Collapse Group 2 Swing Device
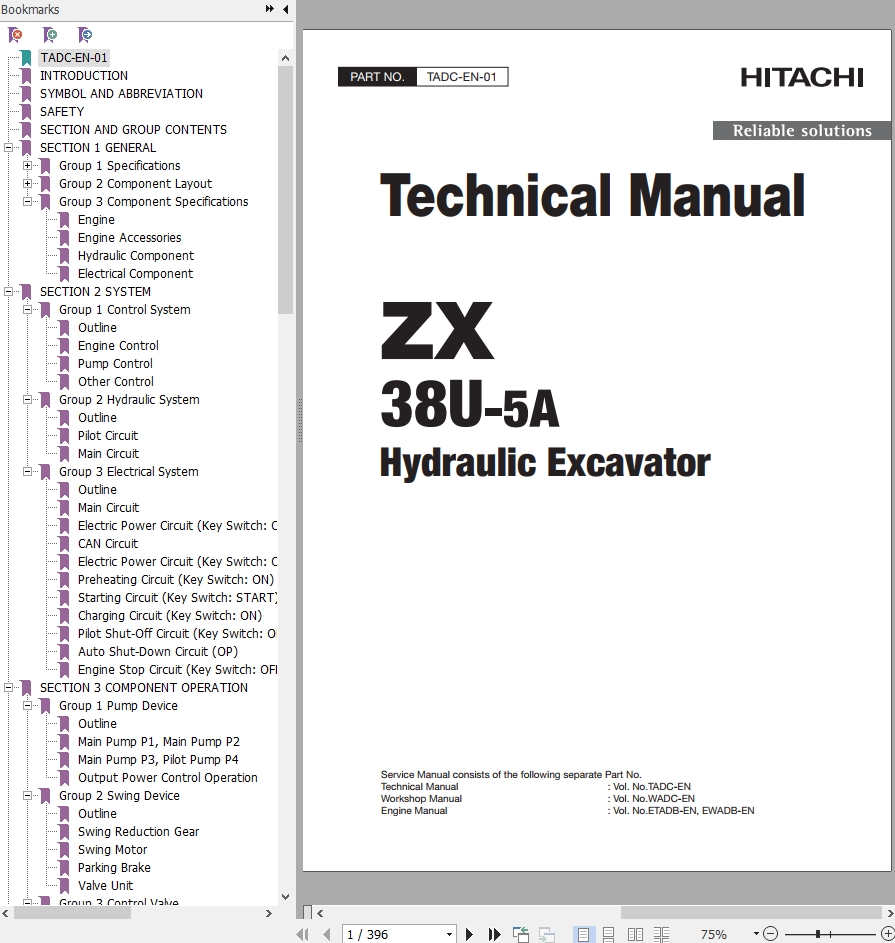Viewport: 895px width, 943px height. tap(27, 796)
